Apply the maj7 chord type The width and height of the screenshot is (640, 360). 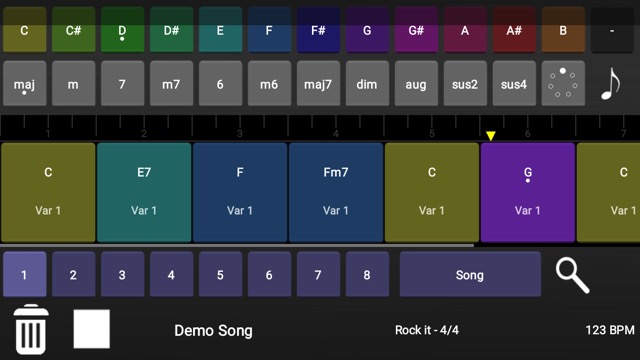(x=318, y=83)
